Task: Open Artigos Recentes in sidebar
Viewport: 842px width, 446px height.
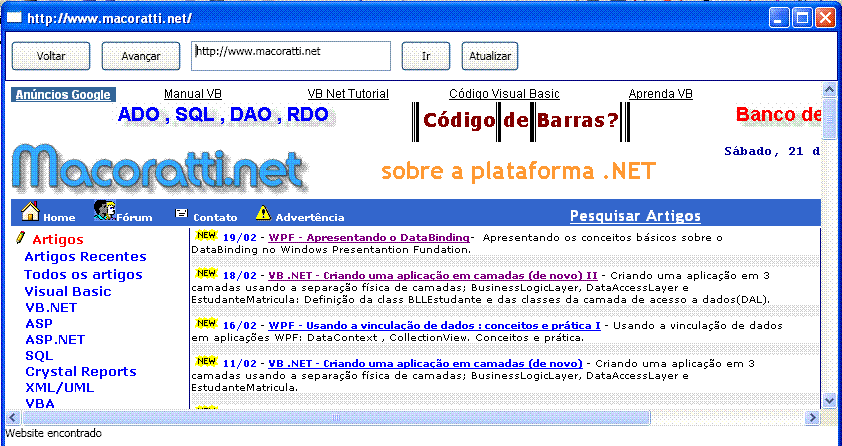Action: (x=85, y=257)
